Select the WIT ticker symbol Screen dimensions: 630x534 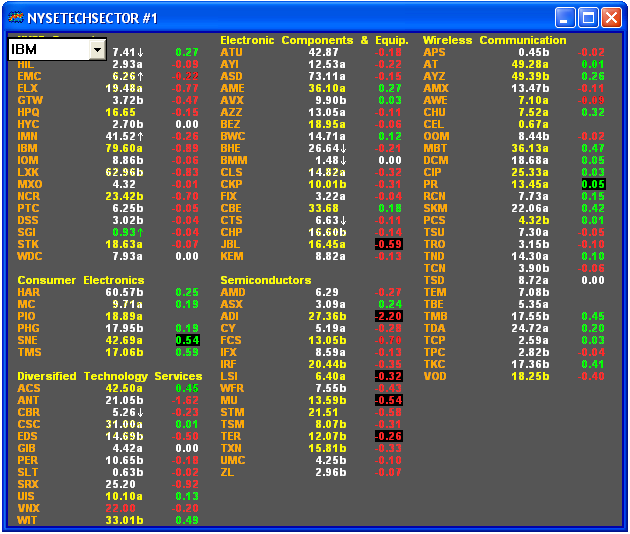(x=27, y=520)
